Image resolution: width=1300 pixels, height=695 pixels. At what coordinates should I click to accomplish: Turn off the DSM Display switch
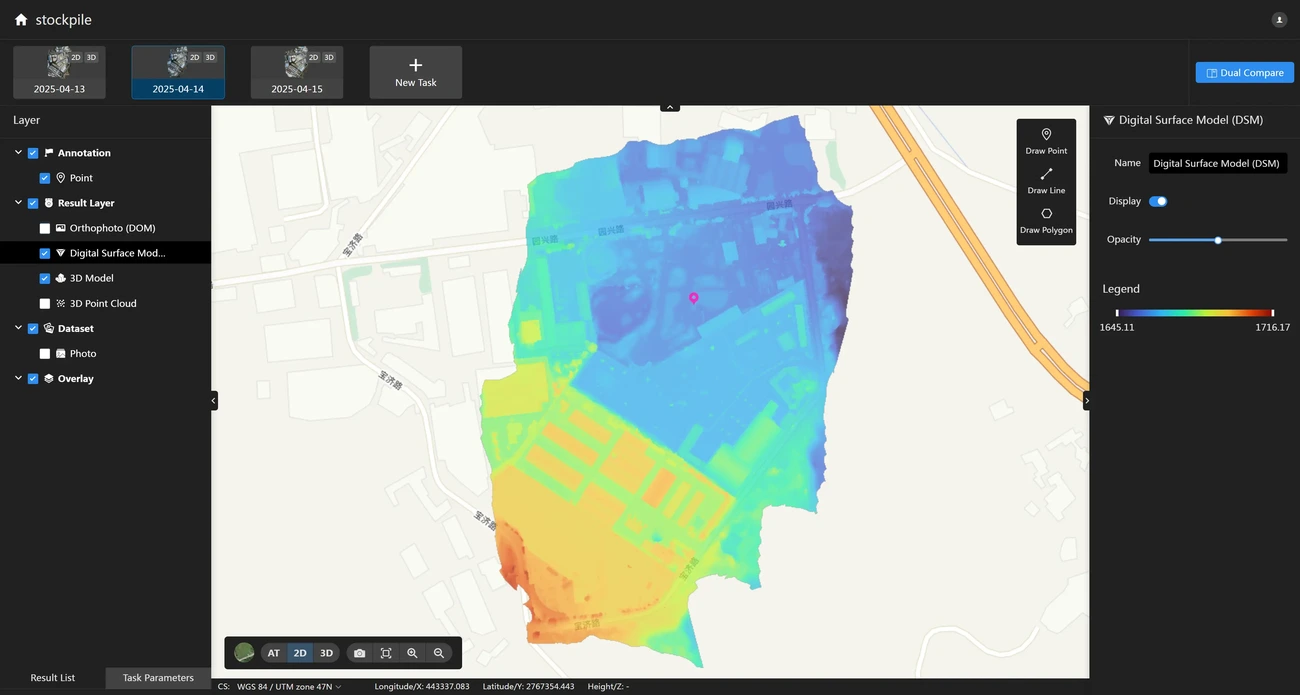pos(1158,201)
